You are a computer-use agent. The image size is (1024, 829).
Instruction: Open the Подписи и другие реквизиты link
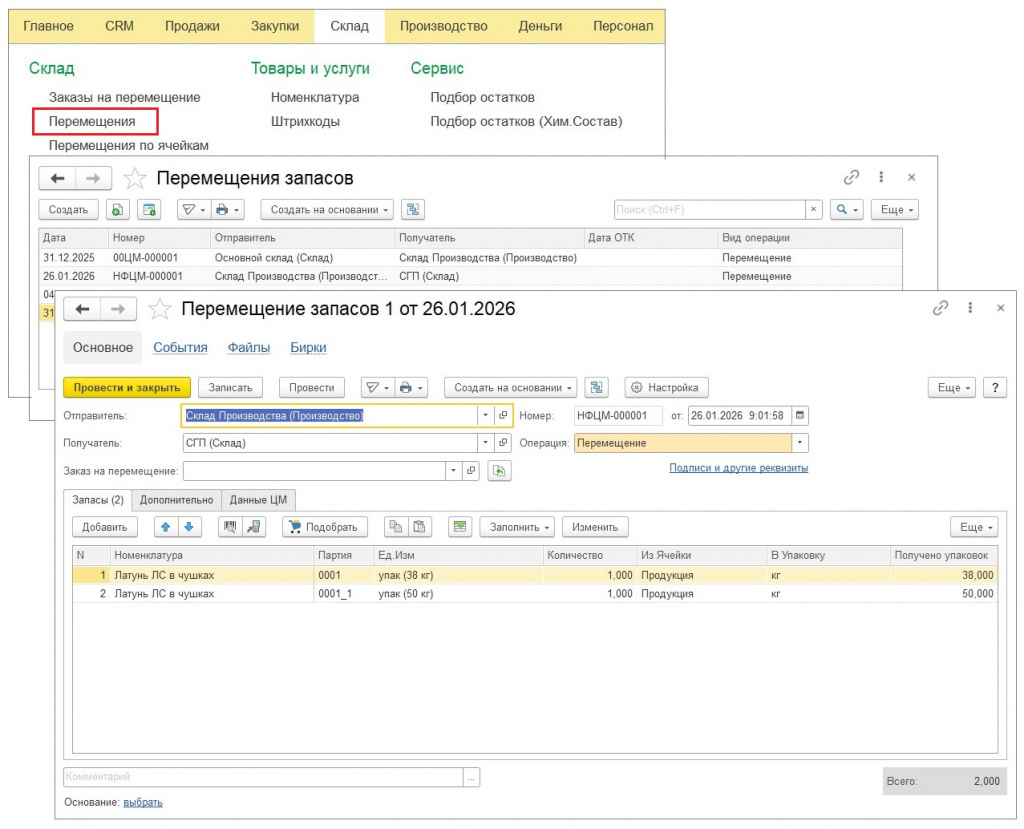pos(738,468)
